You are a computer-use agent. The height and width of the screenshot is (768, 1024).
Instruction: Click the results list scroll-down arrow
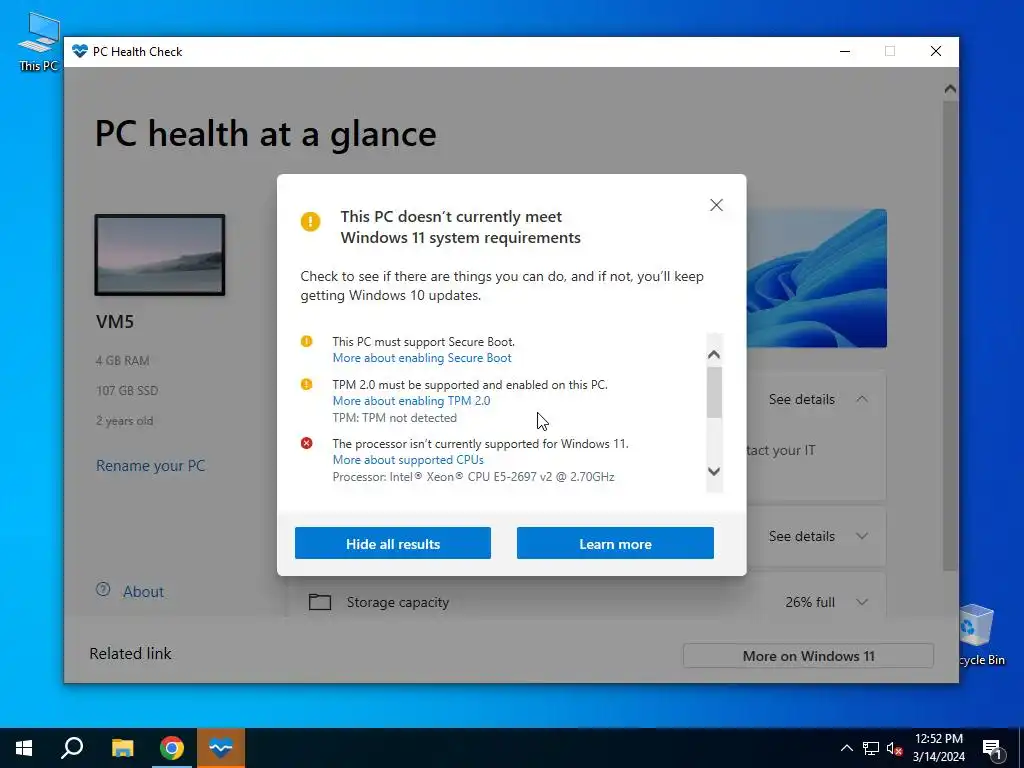coord(714,471)
